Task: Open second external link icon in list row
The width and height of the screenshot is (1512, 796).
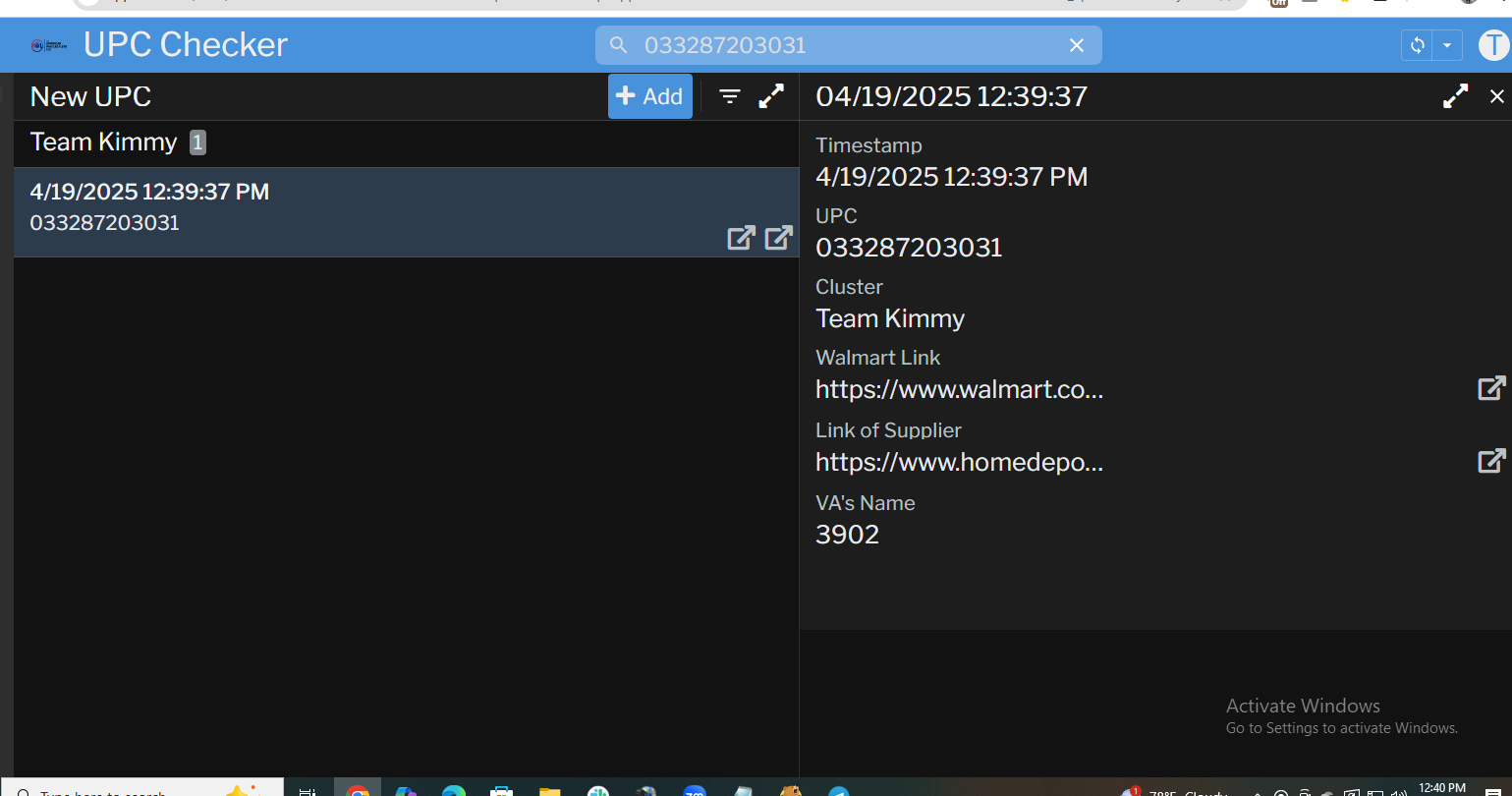Action: tap(778, 238)
